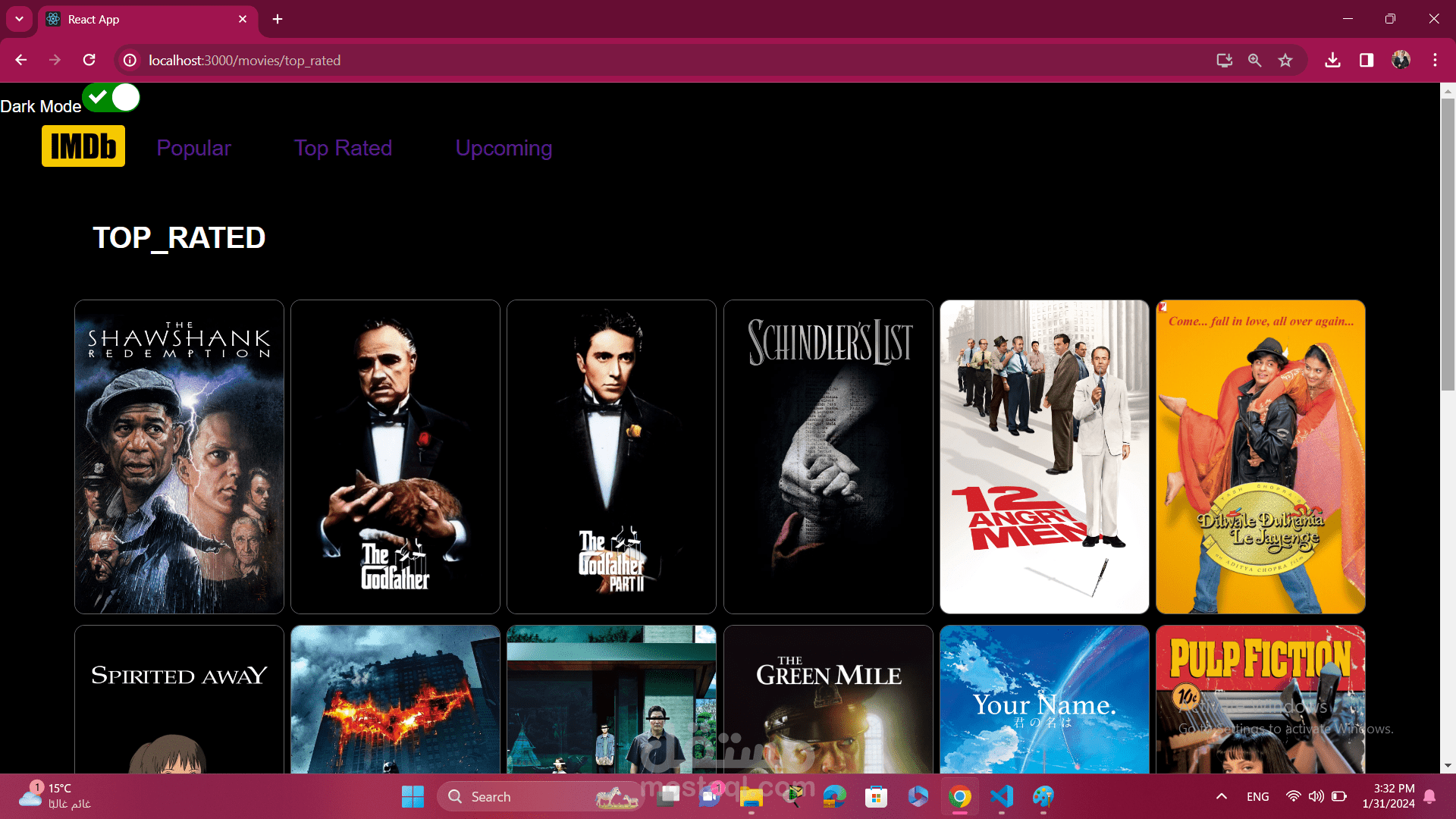Image resolution: width=1456 pixels, height=819 pixels.
Task: Open the Spirited Away movie card
Action: point(179,699)
